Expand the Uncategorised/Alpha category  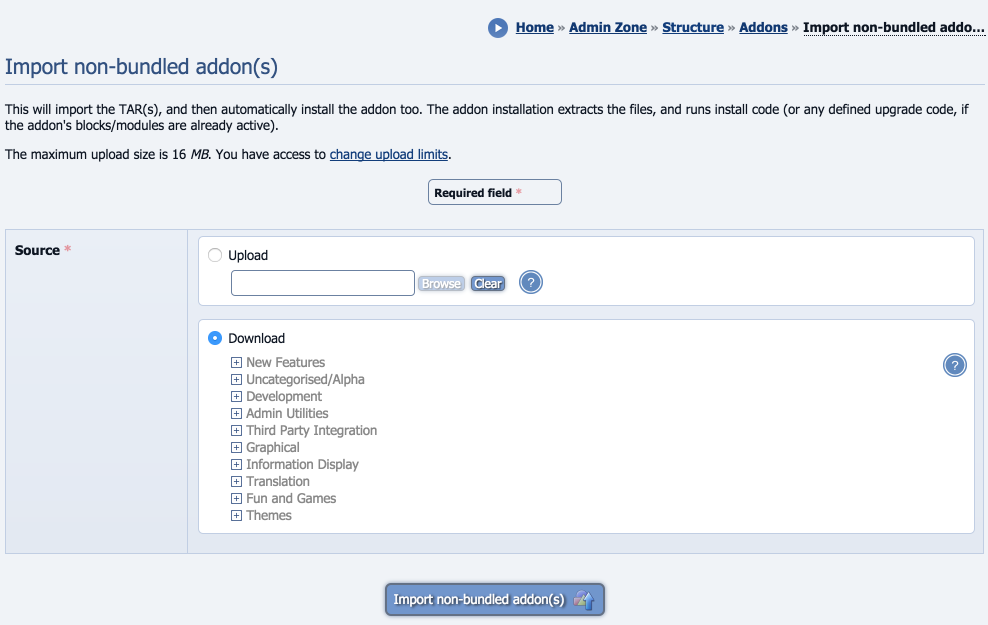coord(305,379)
